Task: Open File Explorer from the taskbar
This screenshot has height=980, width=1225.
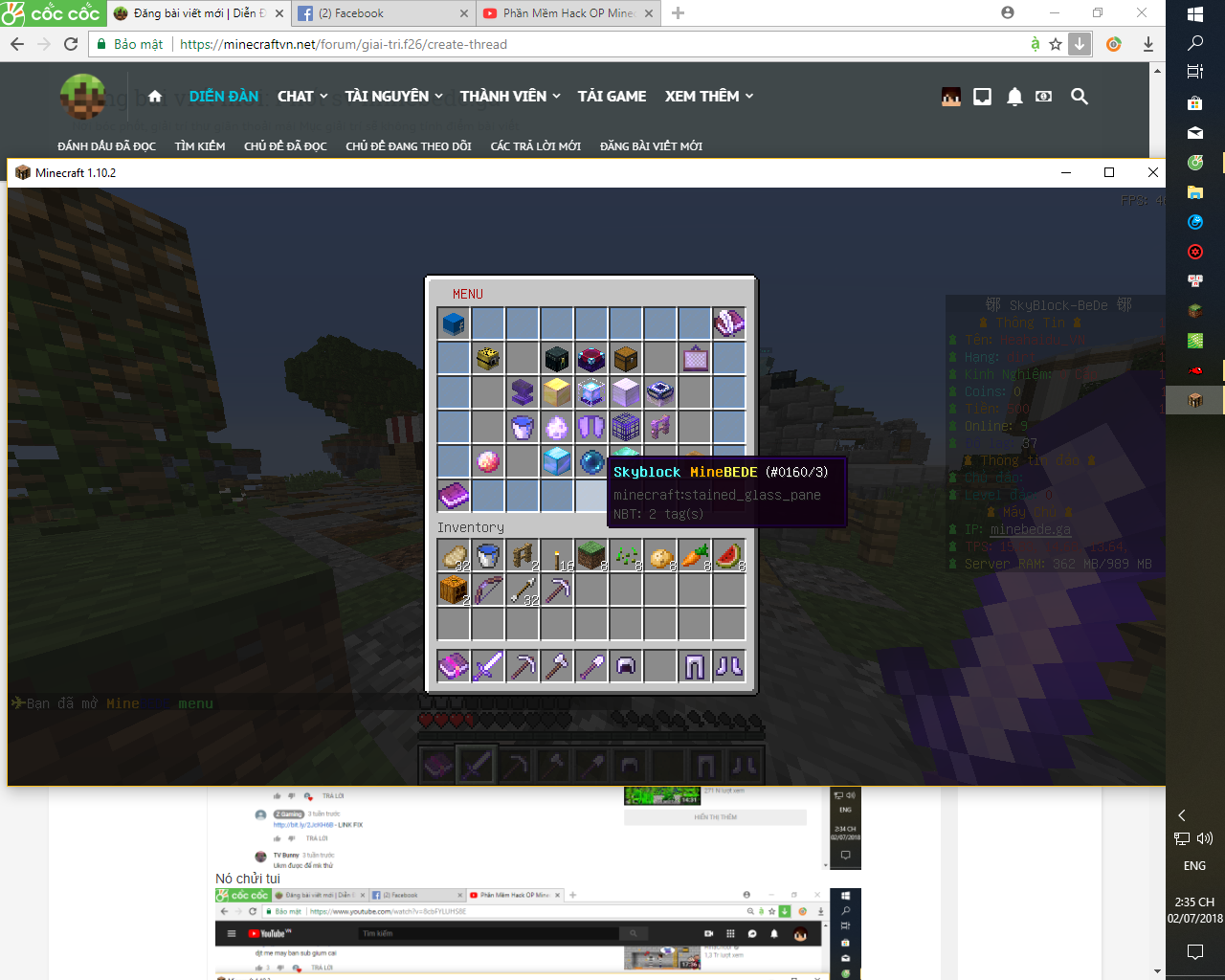Action: (x=1195, y=192)
